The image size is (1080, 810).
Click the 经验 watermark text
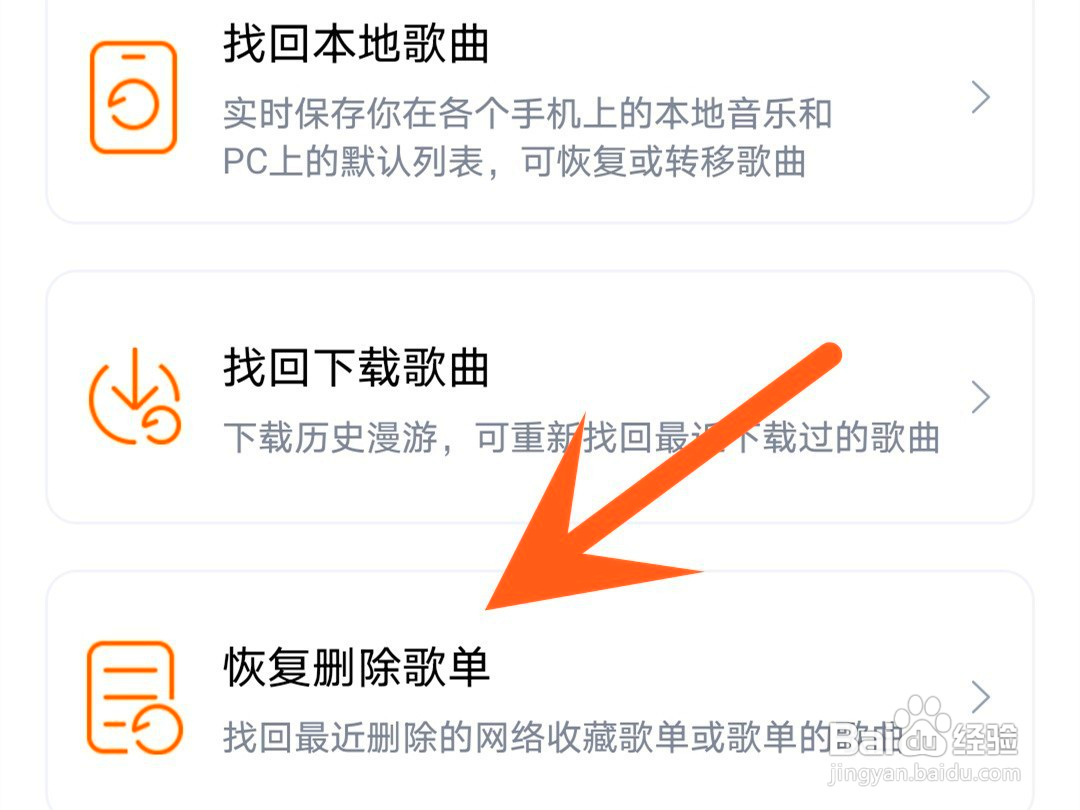[x=985, y=738]
